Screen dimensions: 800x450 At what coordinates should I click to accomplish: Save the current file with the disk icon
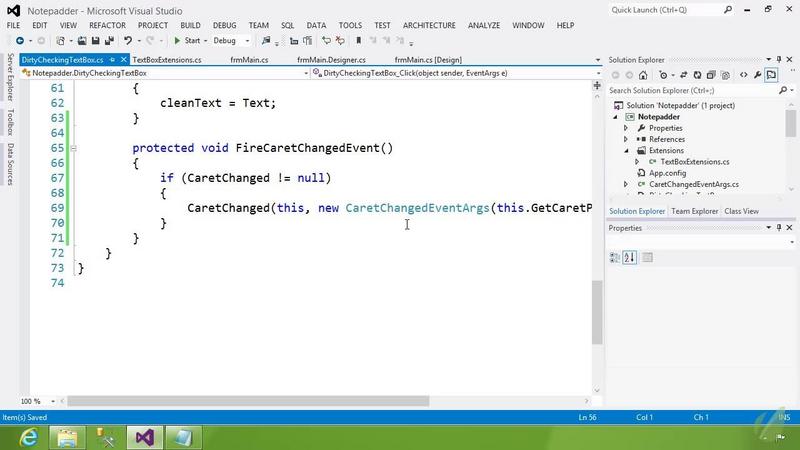95,40
